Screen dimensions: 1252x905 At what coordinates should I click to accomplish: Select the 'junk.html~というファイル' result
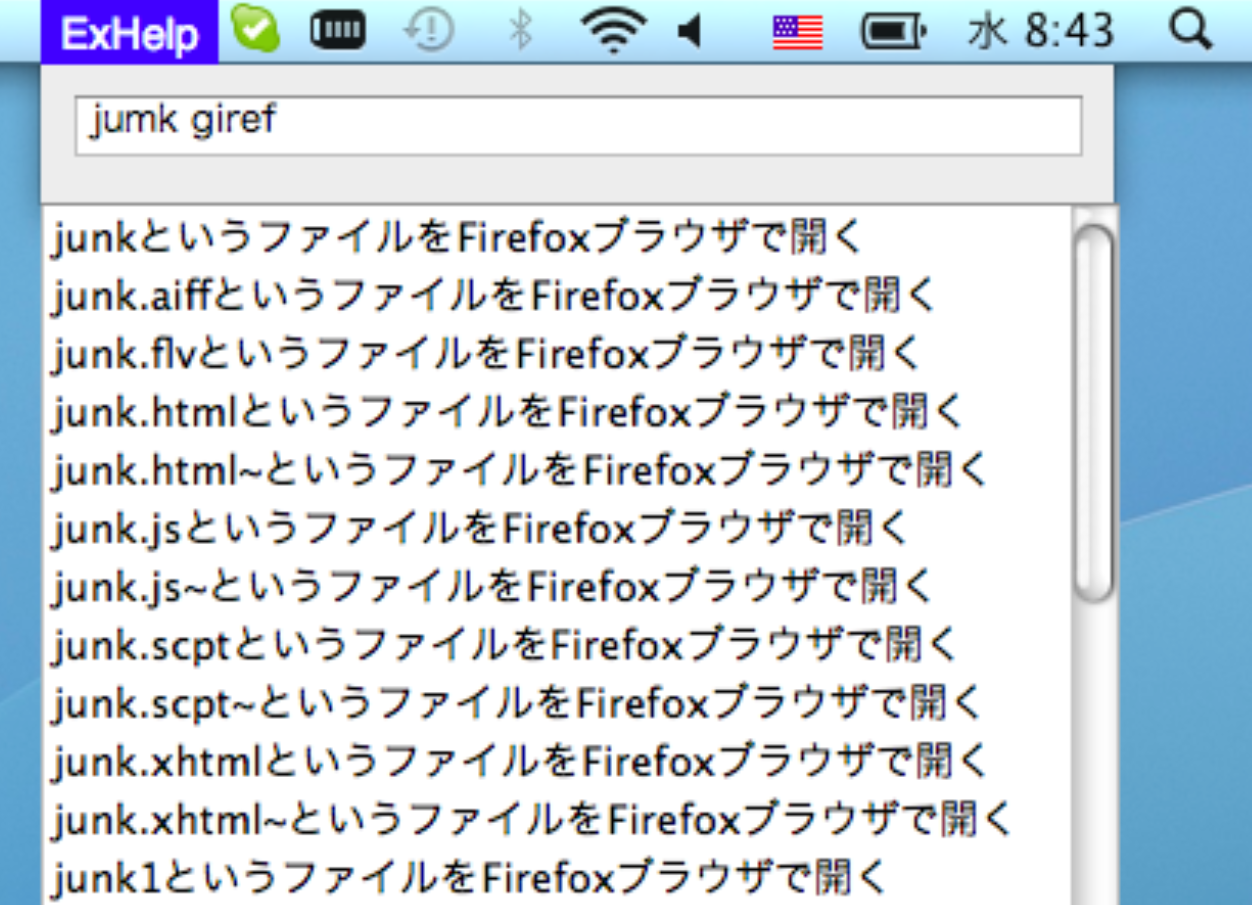coord(557,470)
